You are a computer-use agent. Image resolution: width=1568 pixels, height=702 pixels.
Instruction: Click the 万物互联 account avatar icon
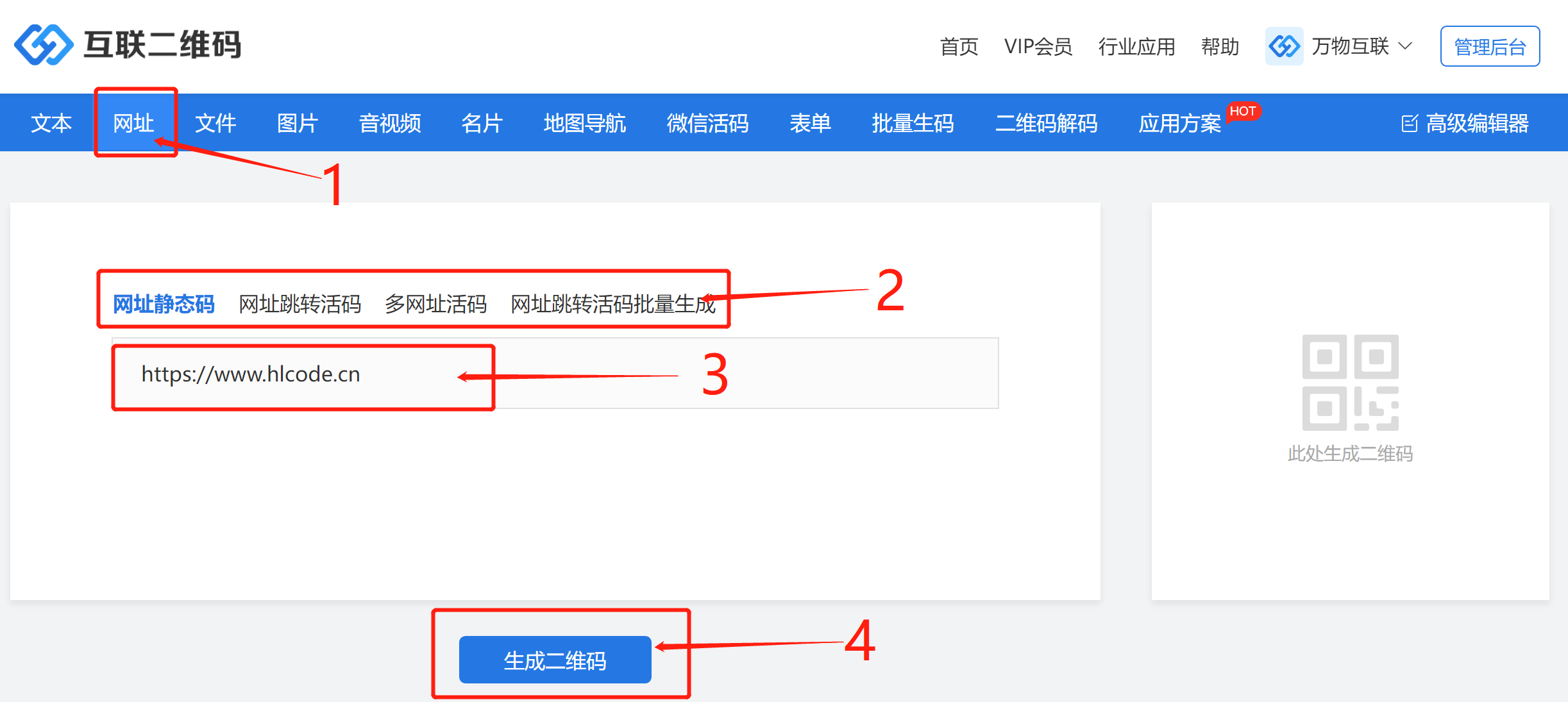(x=1284, y=46)
